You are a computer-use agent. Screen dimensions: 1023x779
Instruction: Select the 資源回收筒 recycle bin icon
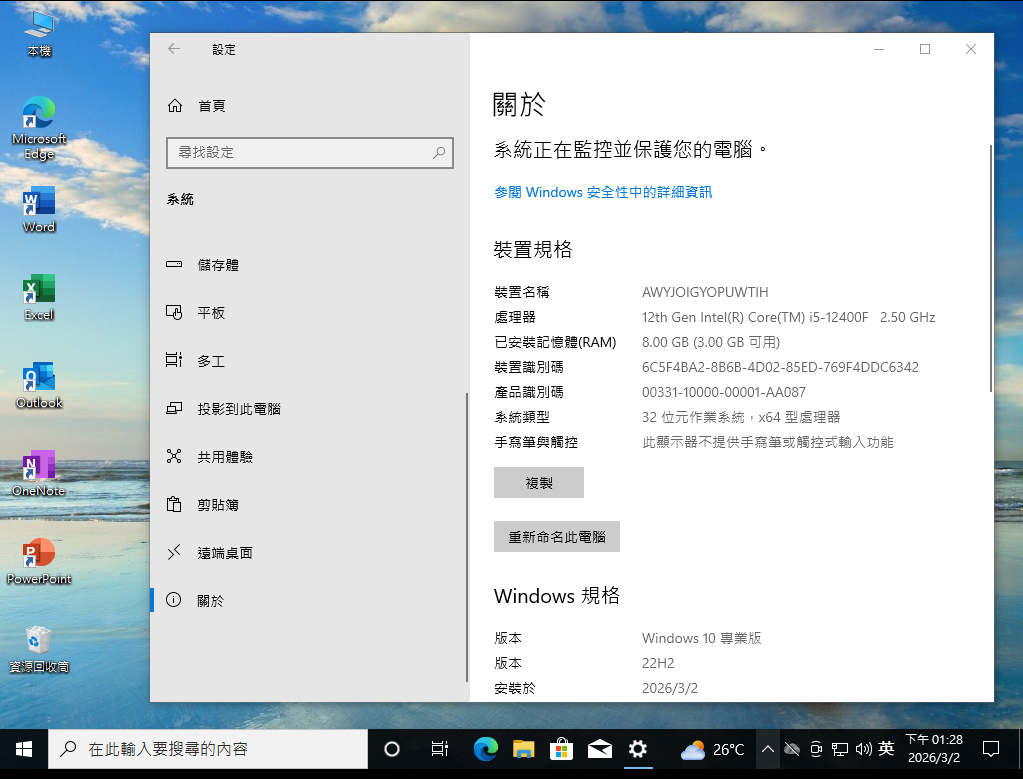pos(39,650)
